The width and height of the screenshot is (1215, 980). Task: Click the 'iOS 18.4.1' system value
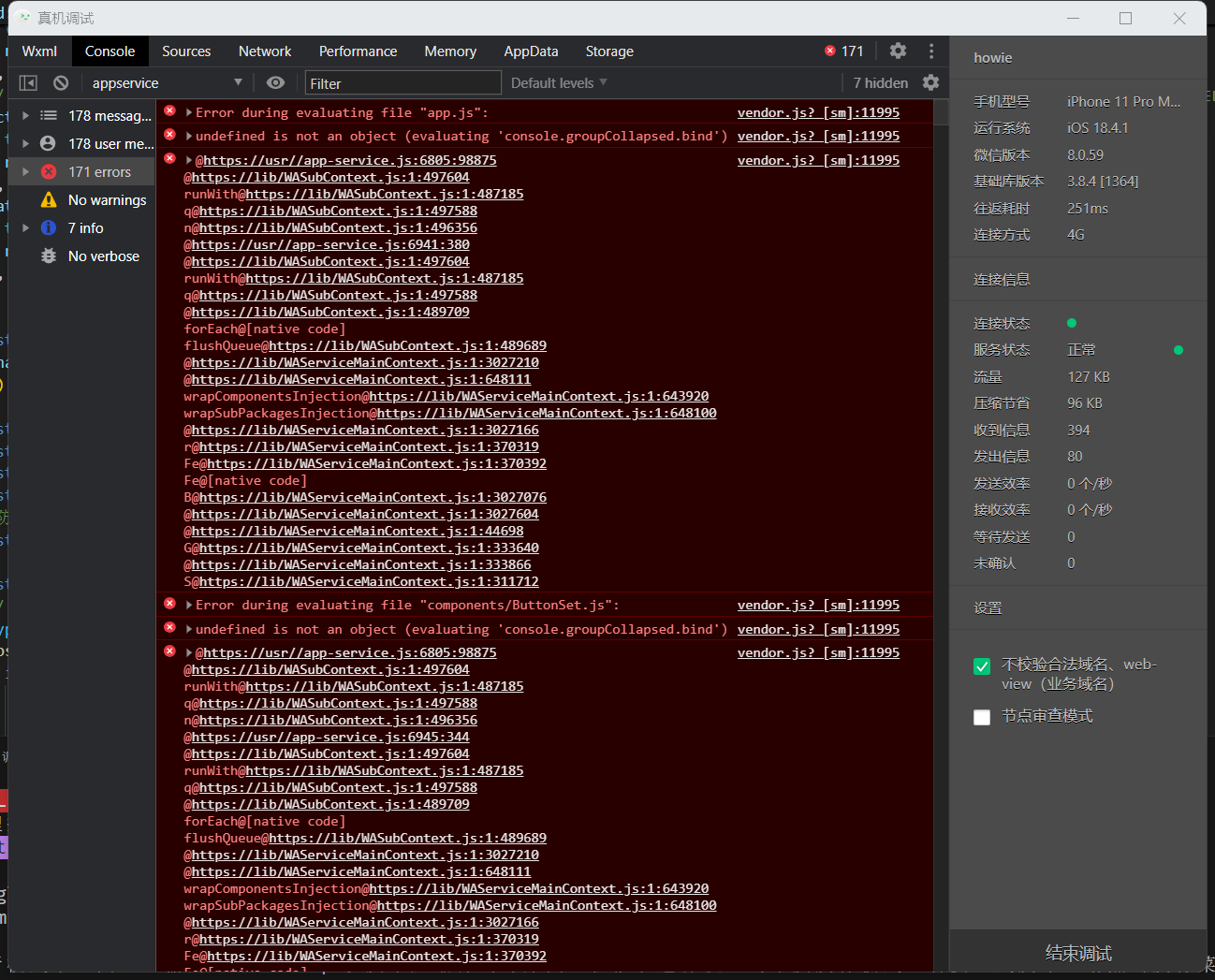point(1097,127)
